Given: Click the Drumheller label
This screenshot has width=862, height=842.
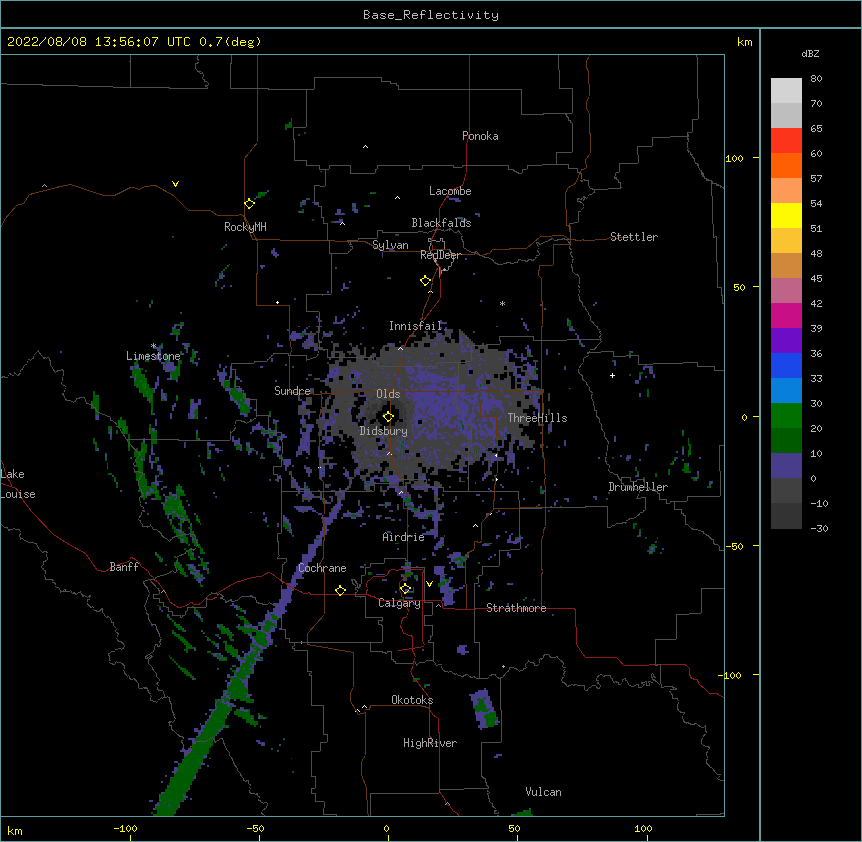Looking at the screenshot, I should 638,487.
